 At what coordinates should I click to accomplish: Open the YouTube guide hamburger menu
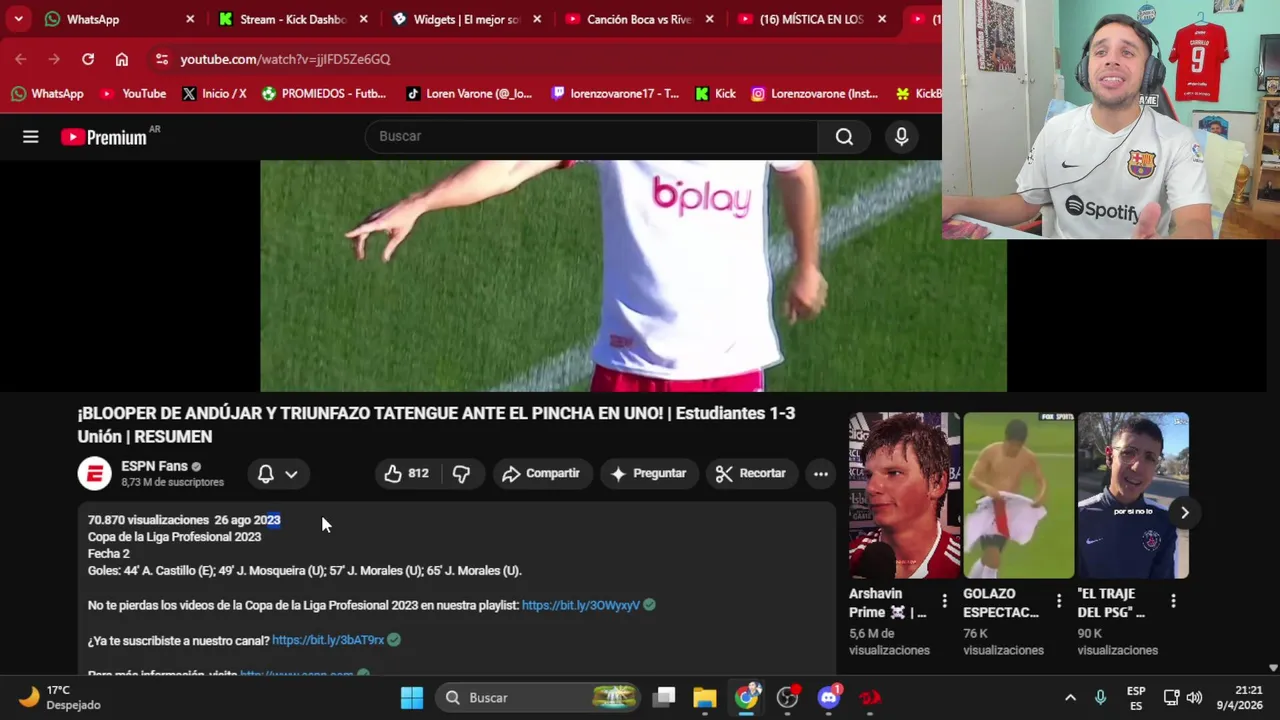(31, 137)
